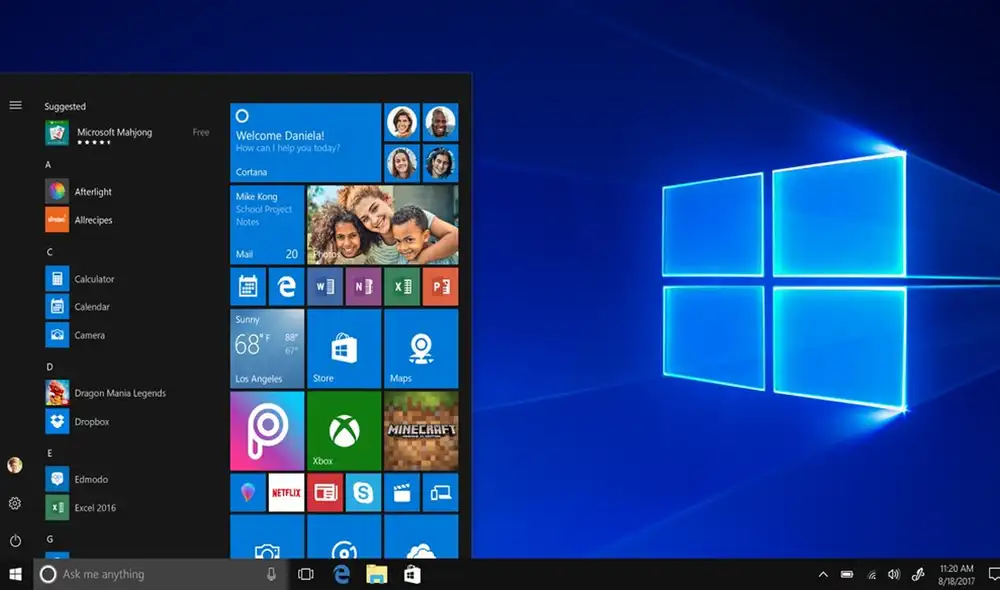
Task: Launch the PicsArt tile
Action: click(267, 430)
